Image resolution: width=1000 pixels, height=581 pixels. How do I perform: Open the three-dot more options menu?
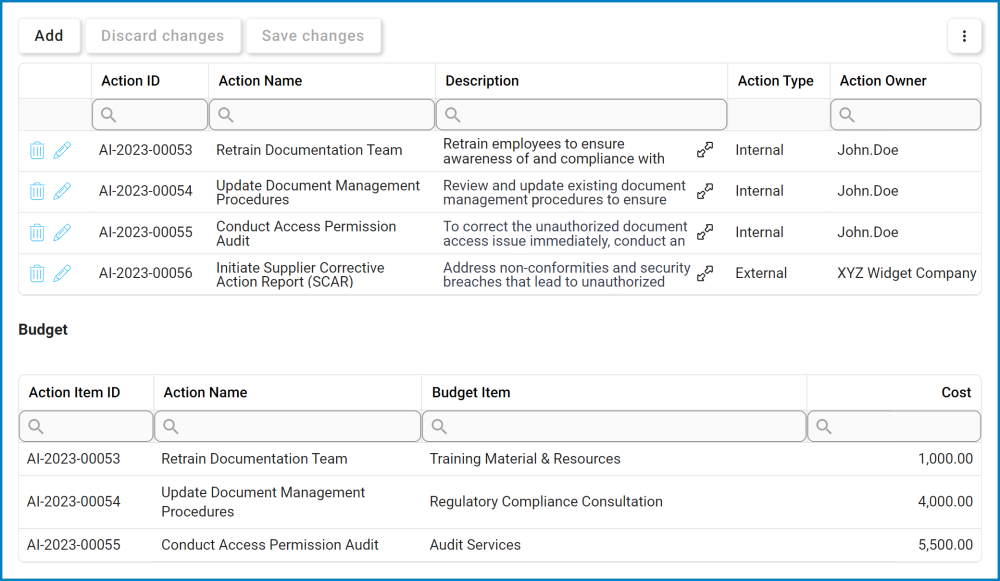[x=964, y=36]
